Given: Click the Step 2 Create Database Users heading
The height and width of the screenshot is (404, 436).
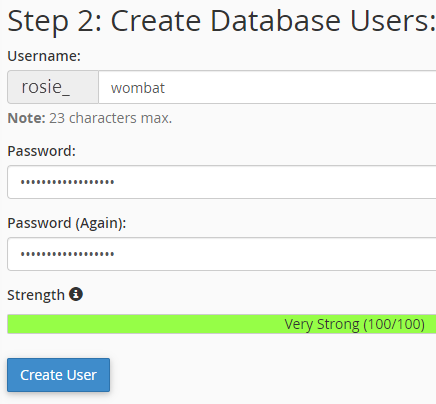Looking at the screenshot, I should coord(222,21).
